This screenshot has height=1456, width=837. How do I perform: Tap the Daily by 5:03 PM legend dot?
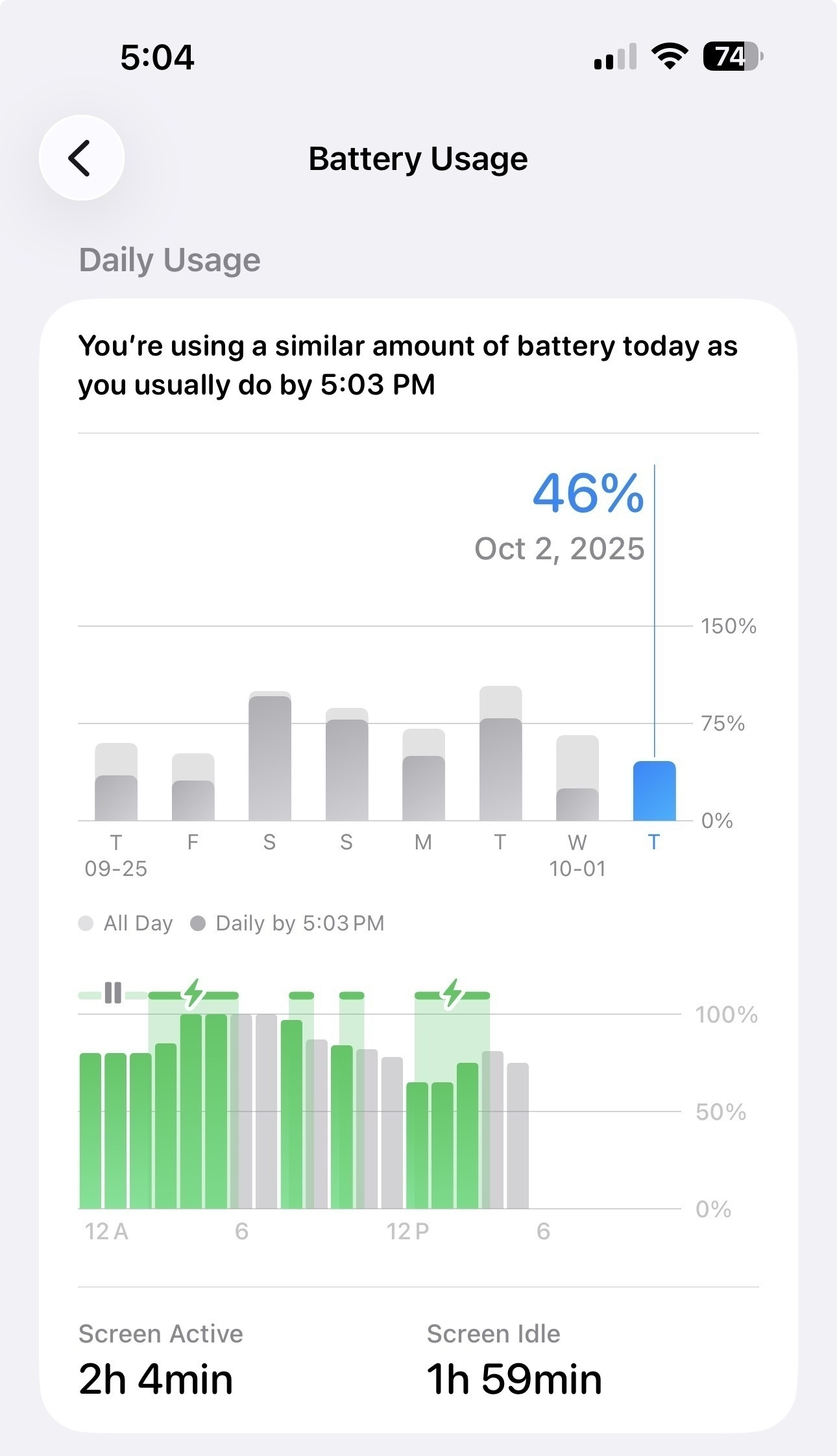[x=198, y=923]
